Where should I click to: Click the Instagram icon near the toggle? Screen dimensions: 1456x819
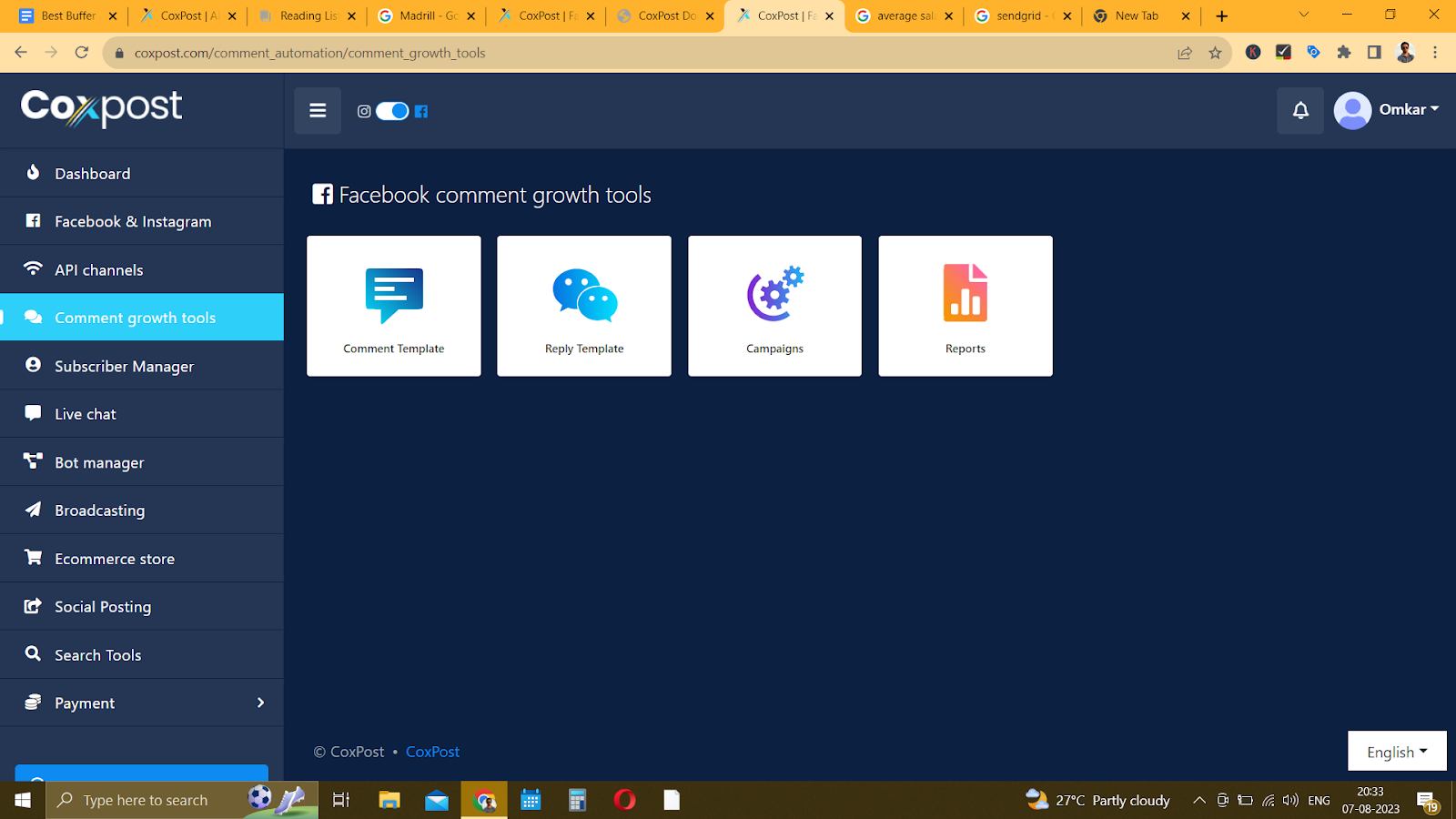click(364, 111)
